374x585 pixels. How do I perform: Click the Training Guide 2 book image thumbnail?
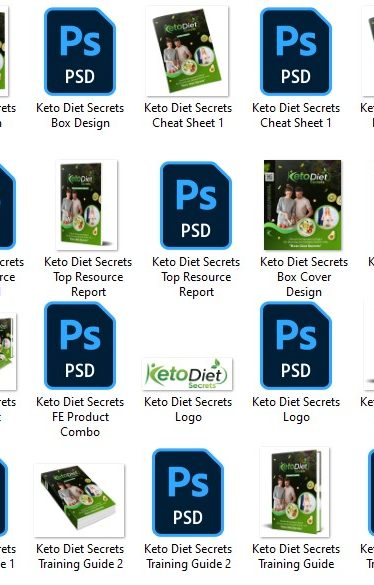[79, 500]
